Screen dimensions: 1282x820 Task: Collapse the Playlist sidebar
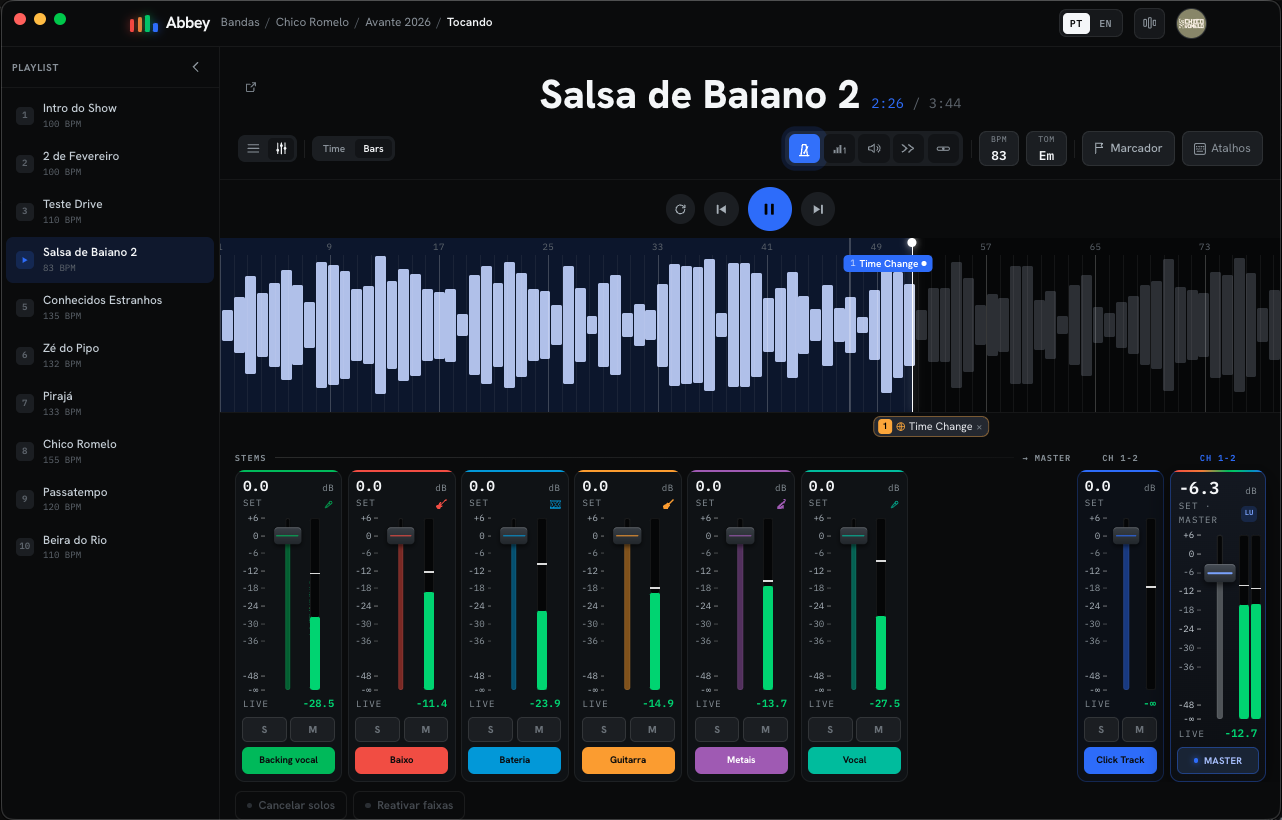click(x=196, y=67)
